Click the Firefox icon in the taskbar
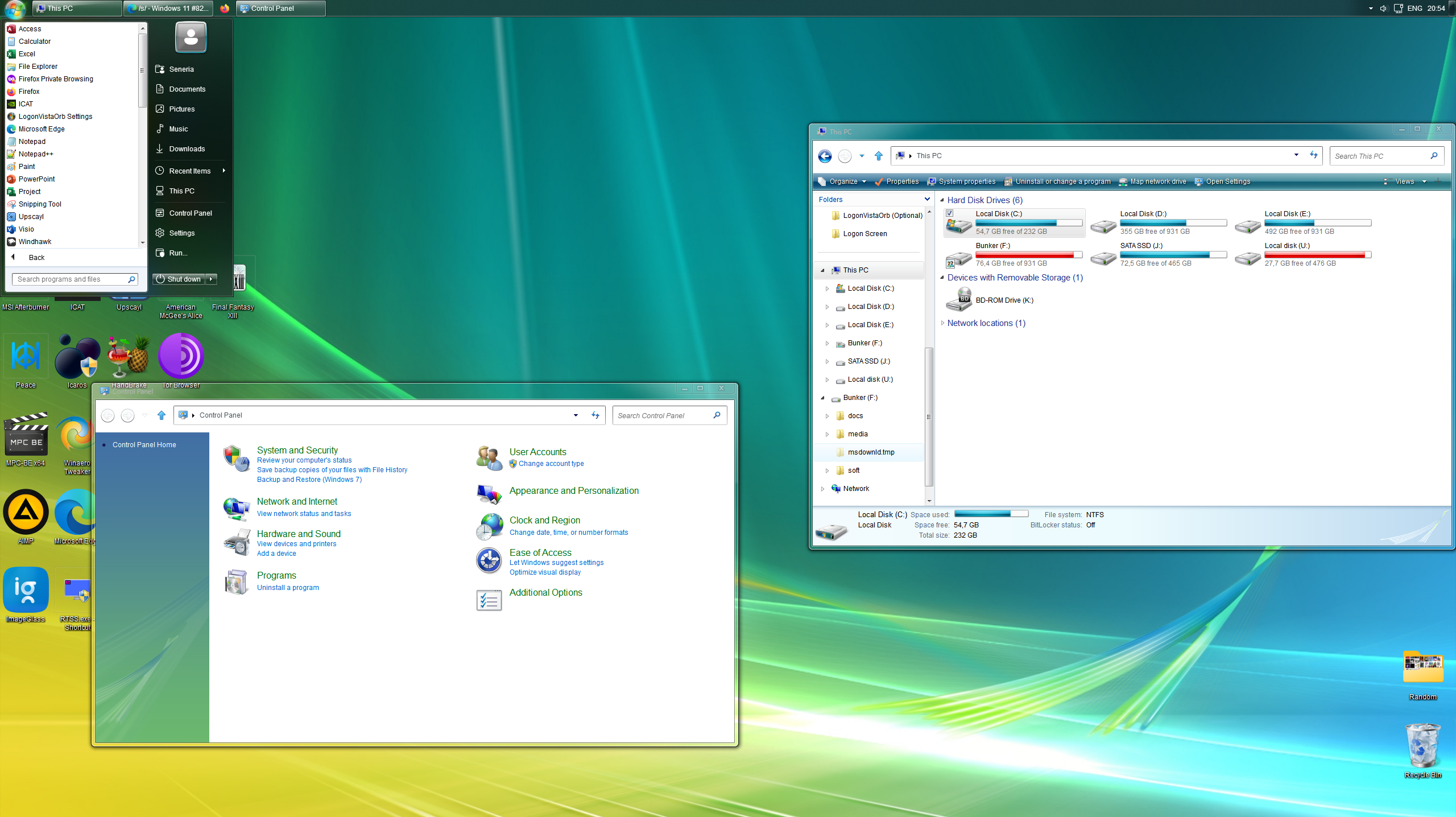The image size is (1456, 817). pyautogui.click(x=225, y=9)
